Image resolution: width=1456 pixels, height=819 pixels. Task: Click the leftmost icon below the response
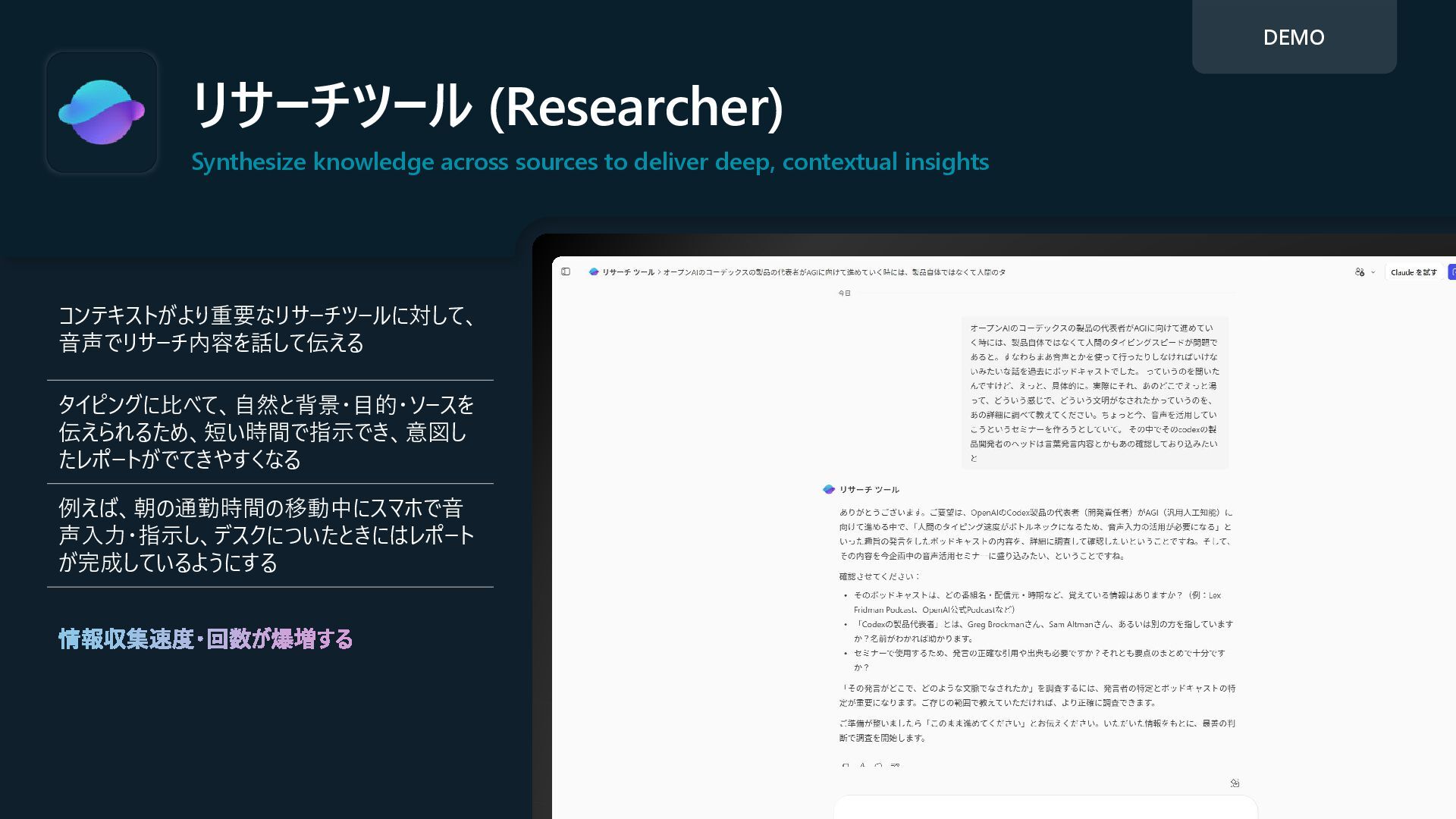point(846,766)
